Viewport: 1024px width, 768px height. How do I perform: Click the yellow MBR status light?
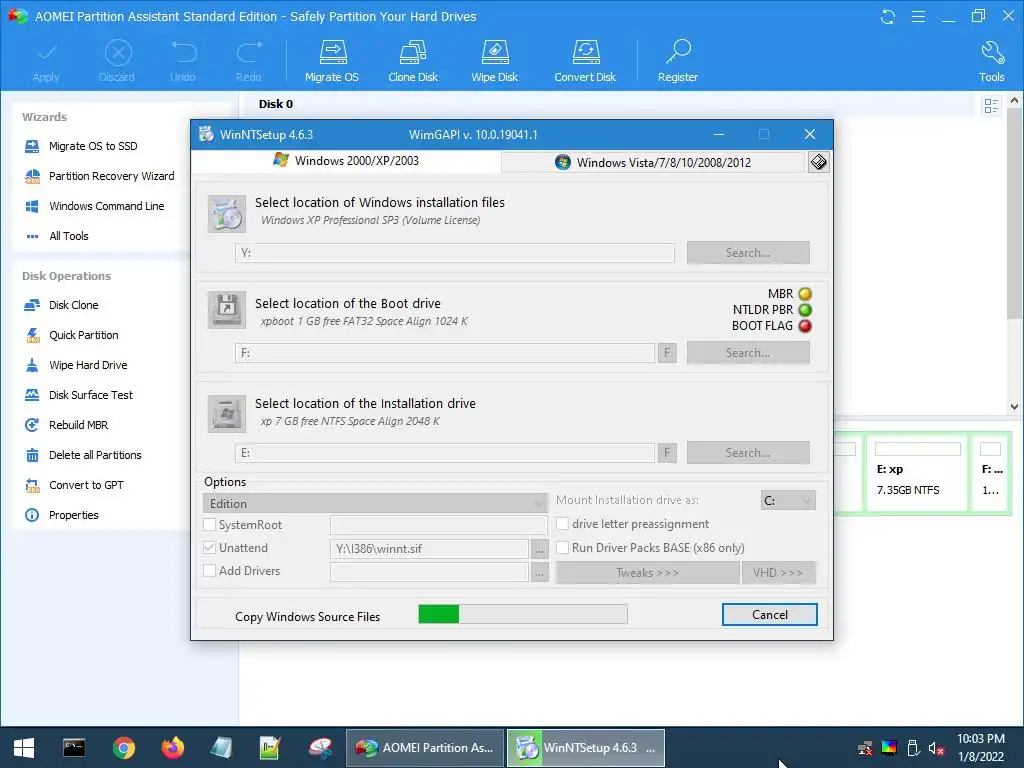point(805,294)
